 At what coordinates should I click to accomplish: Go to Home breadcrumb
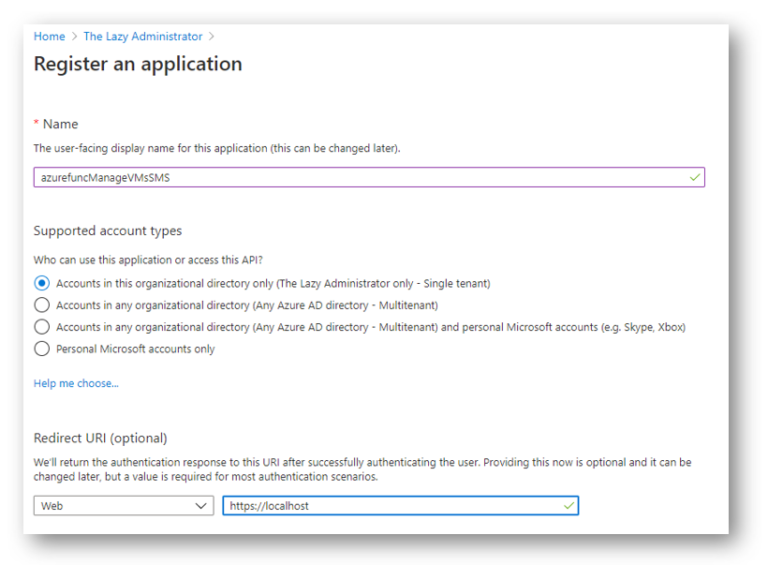pyautogui.click(x=49, y=37)
